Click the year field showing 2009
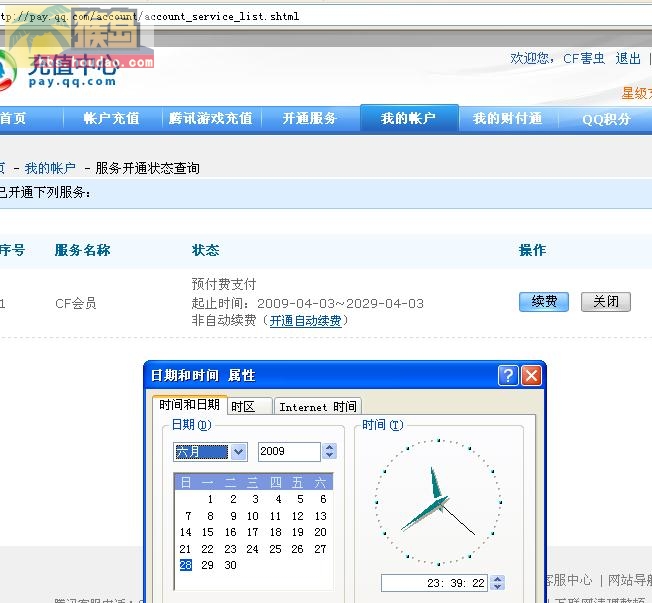 click(x=289, y=452)
